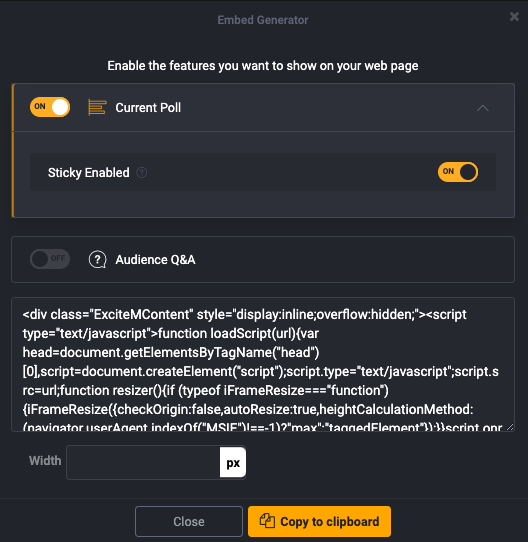Click the Embed Generator title text
The height and width of the screenshot is (542, 528).
click(263, 20)
